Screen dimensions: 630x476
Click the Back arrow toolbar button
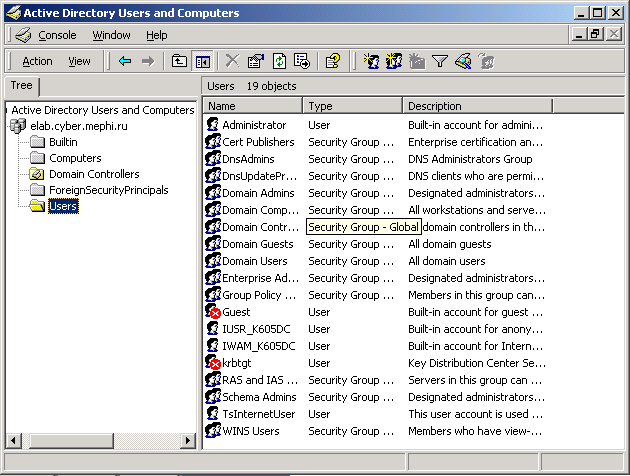pos(125,61)
